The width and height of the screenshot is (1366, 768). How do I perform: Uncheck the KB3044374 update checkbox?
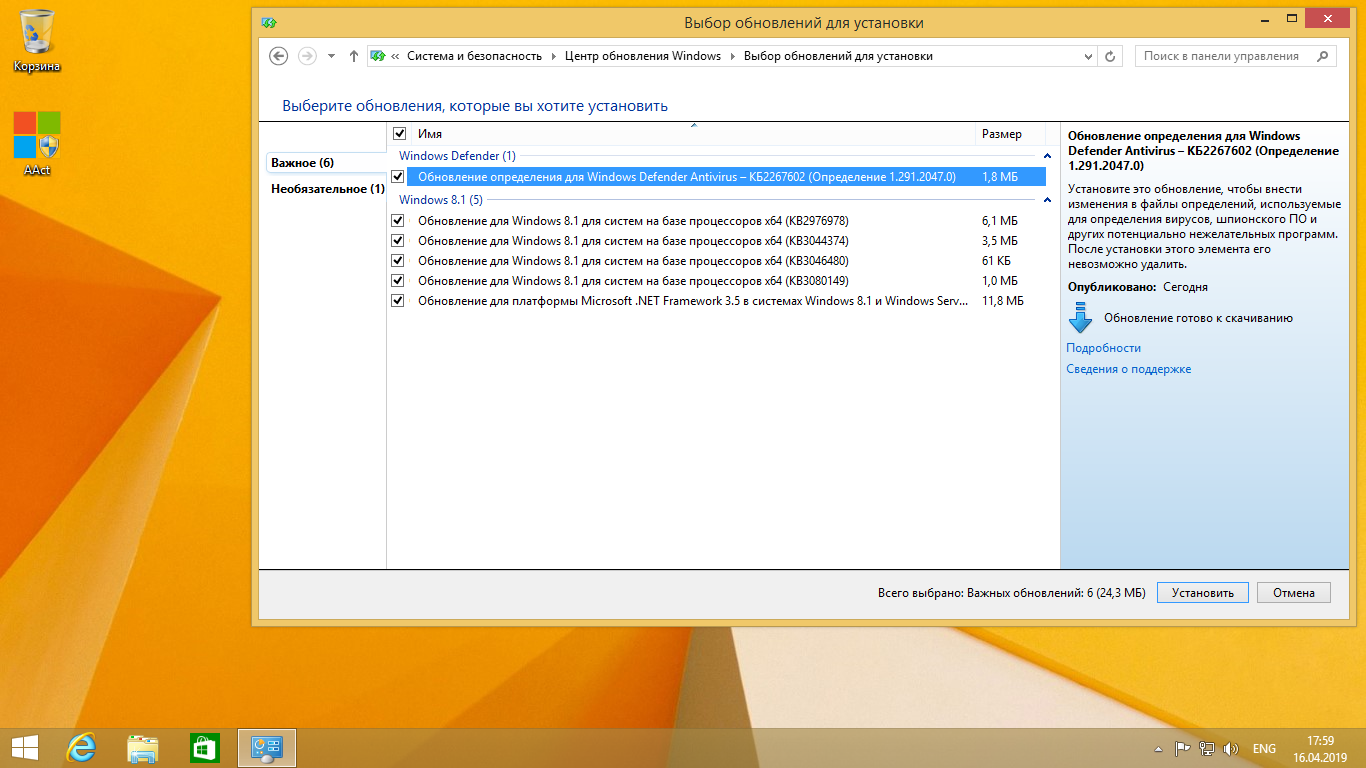pos(399,240)
